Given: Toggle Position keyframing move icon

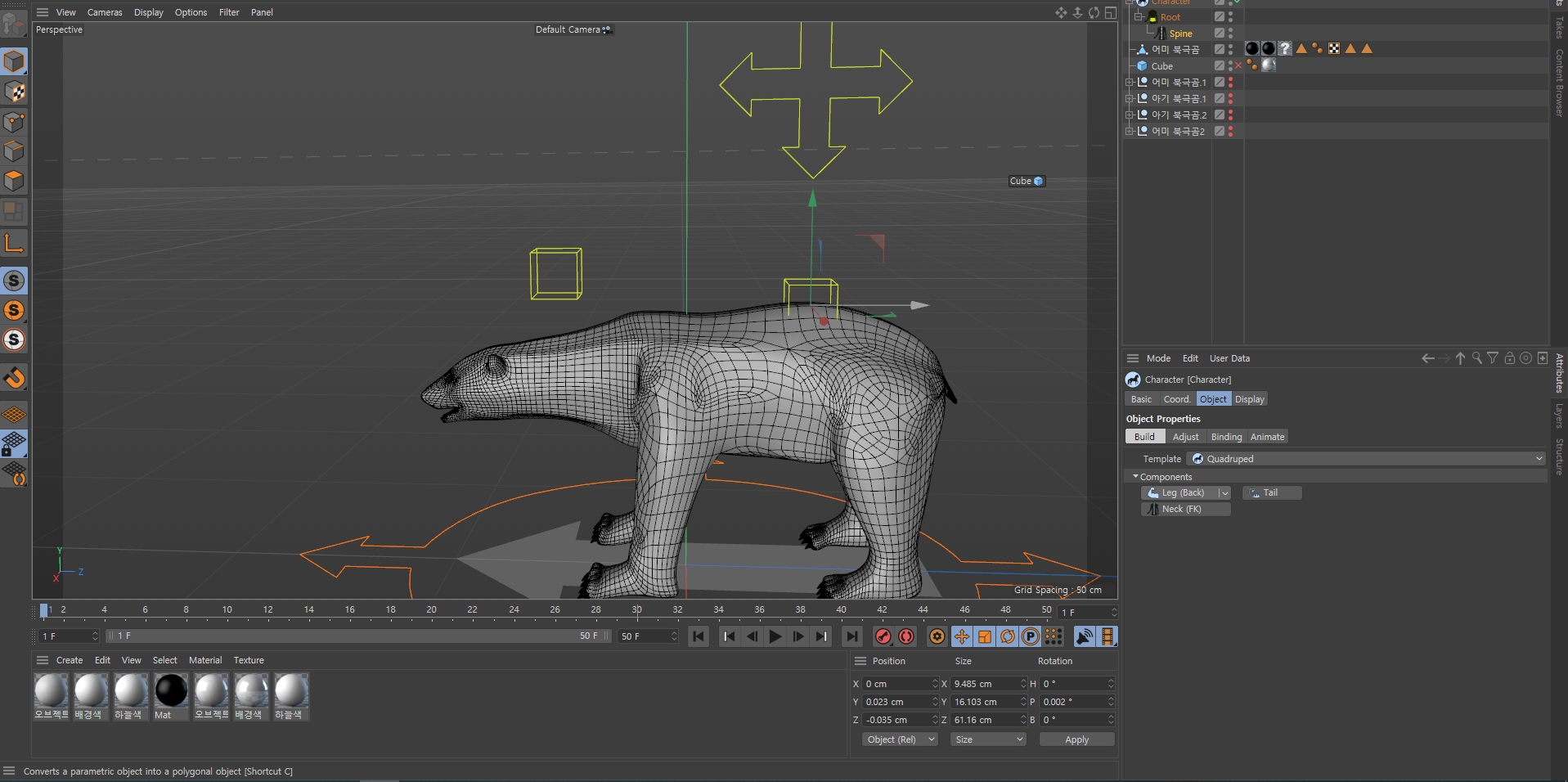Looking at the screenshot, I should point(962,636).
